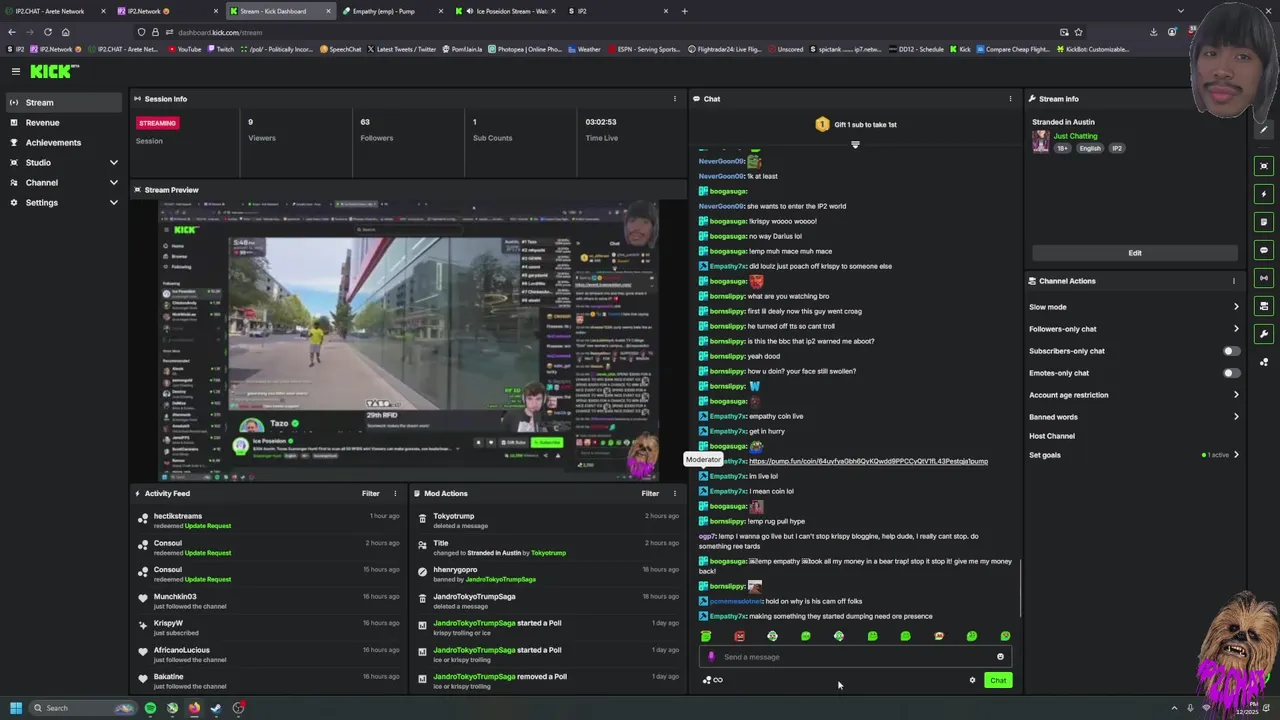The width and height of the screenshot is (1280, 720).
Task: Click the rewards dots icon in right rail
Action: 1264,362
